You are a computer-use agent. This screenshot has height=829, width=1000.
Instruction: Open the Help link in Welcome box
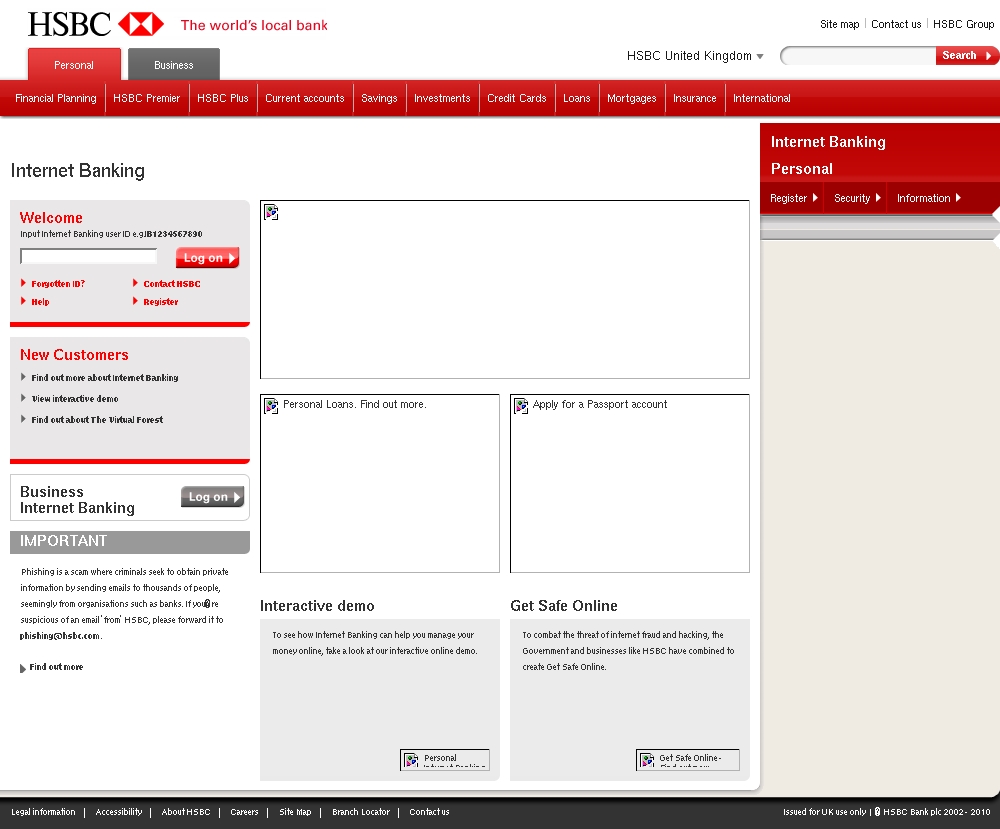tap(40, 302)
